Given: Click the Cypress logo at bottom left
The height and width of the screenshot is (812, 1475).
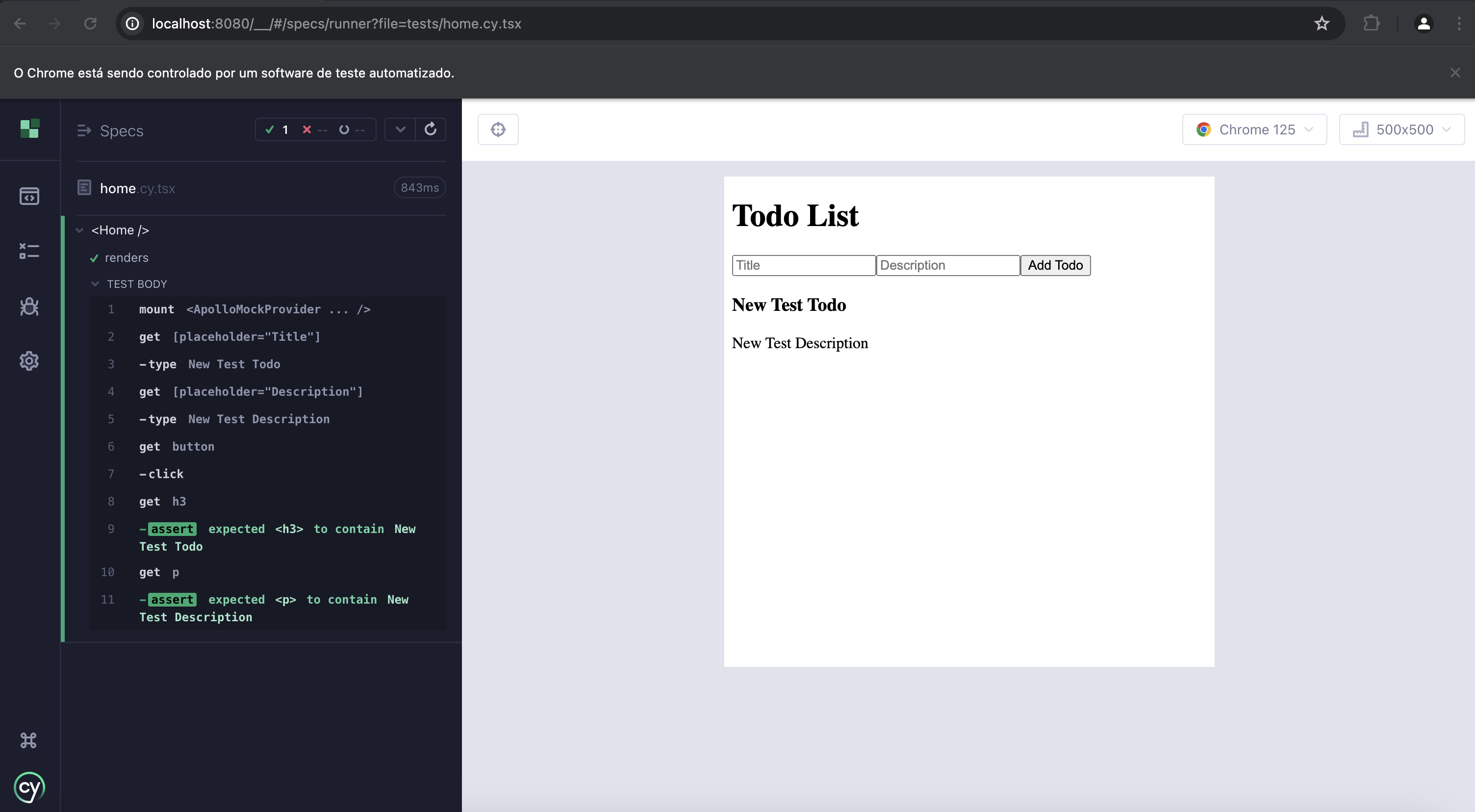Looking at the screenshot, I should [29, 787].
